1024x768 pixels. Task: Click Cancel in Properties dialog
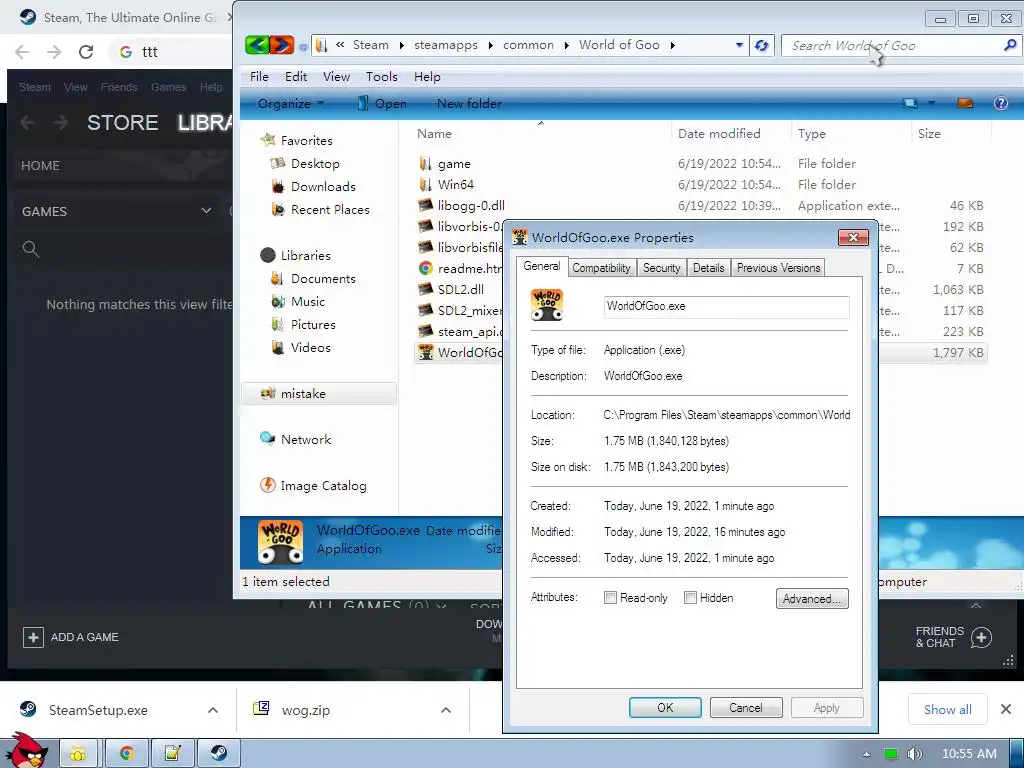point(746,707)
